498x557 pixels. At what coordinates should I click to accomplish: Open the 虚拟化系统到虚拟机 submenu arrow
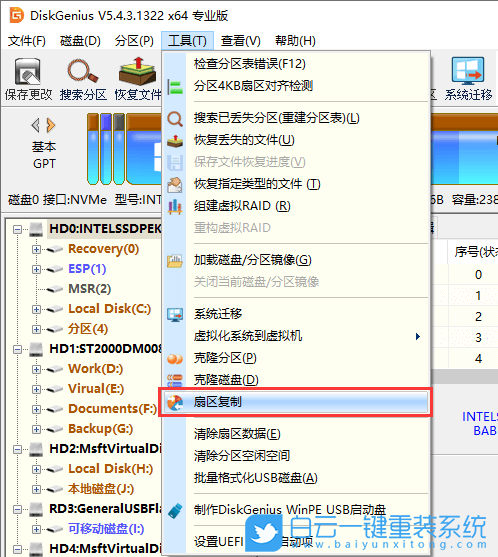click(x=418, y=336)
